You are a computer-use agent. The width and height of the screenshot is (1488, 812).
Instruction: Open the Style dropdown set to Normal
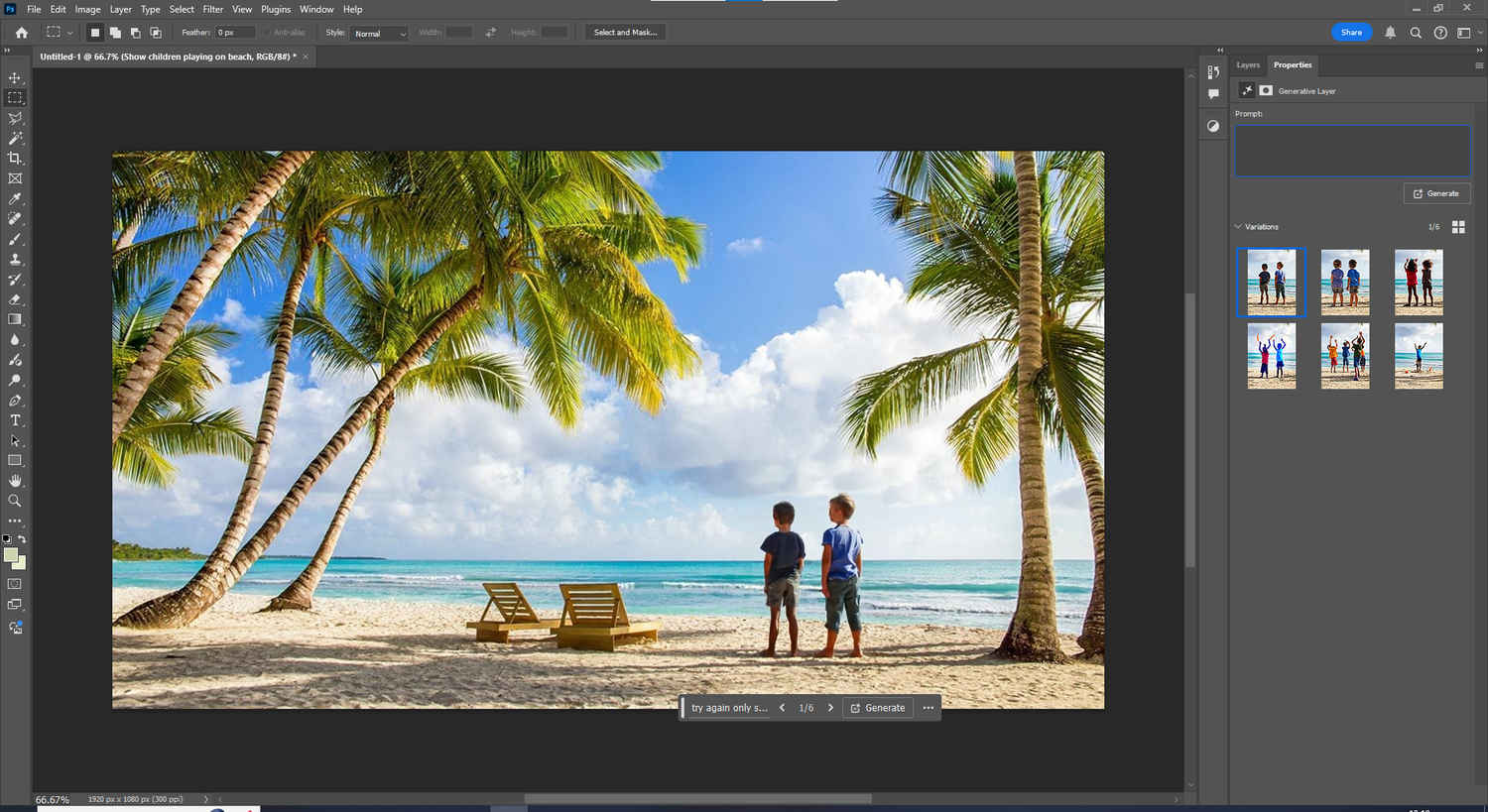(x=380, y=33)
